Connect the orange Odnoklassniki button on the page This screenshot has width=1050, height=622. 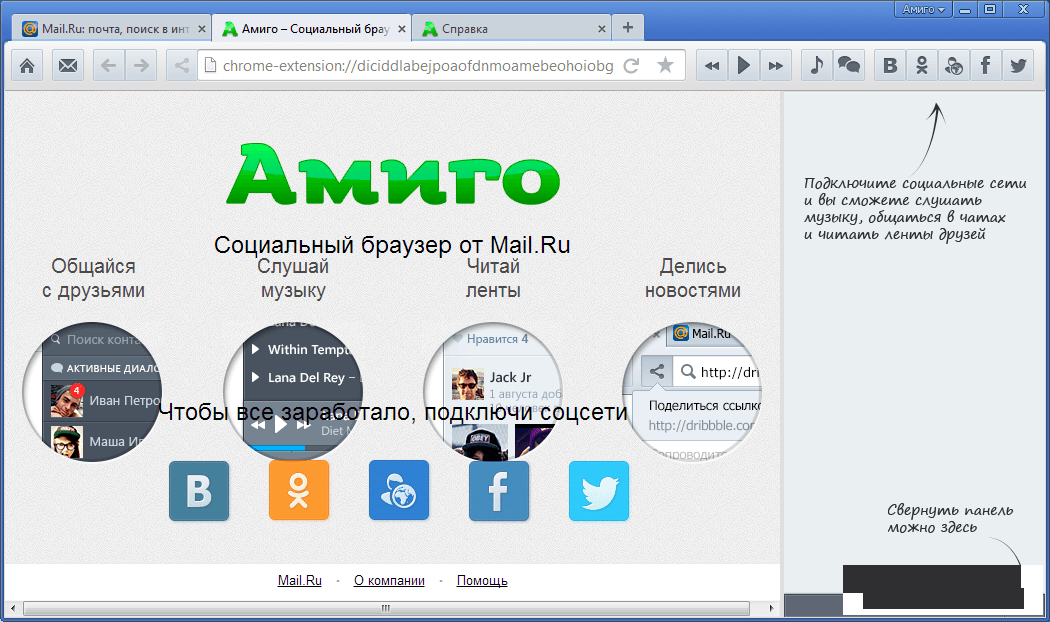[299, 490]
